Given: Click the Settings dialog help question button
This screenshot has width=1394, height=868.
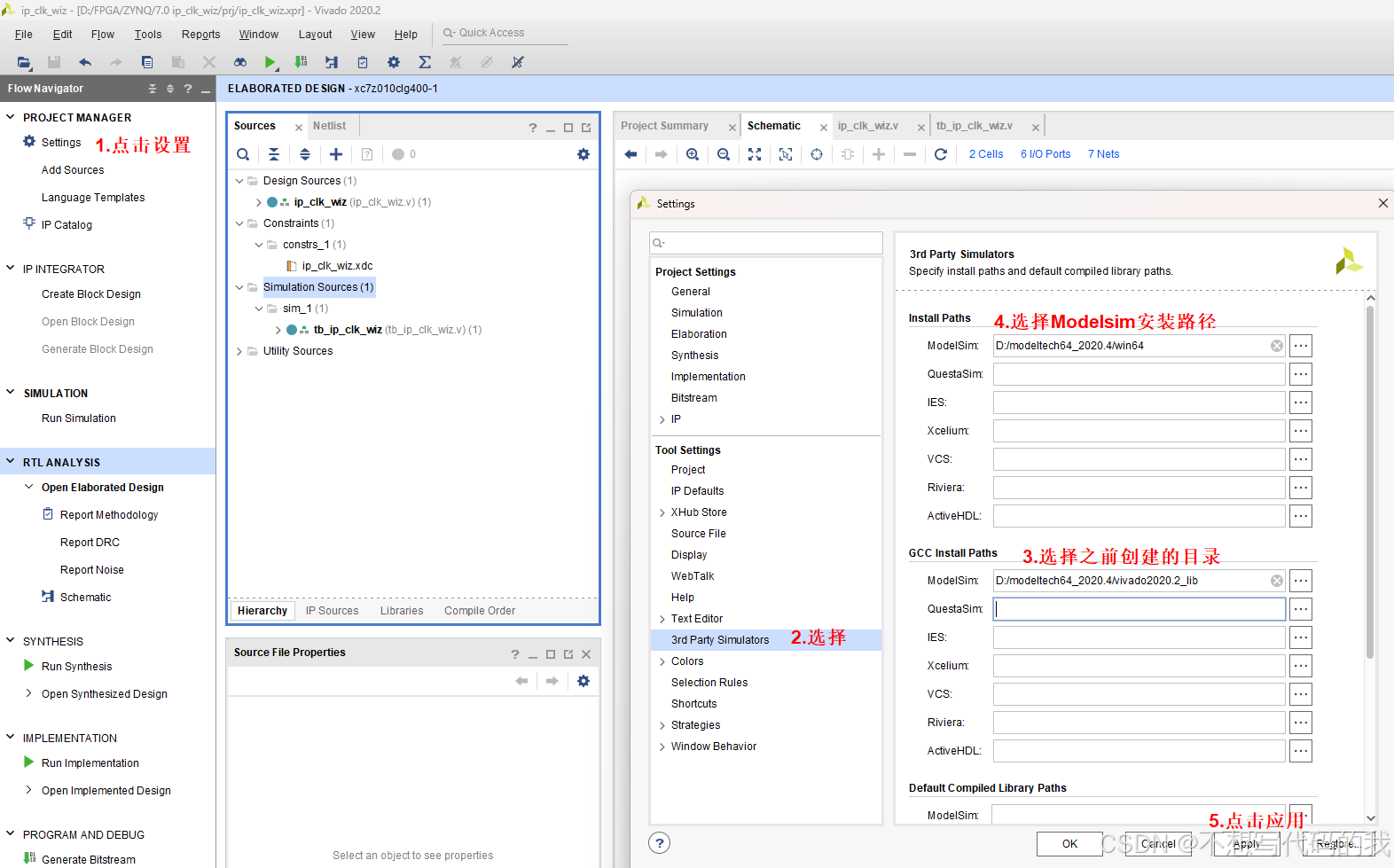Looking at the screenshot, I should (x=660, y=843).
